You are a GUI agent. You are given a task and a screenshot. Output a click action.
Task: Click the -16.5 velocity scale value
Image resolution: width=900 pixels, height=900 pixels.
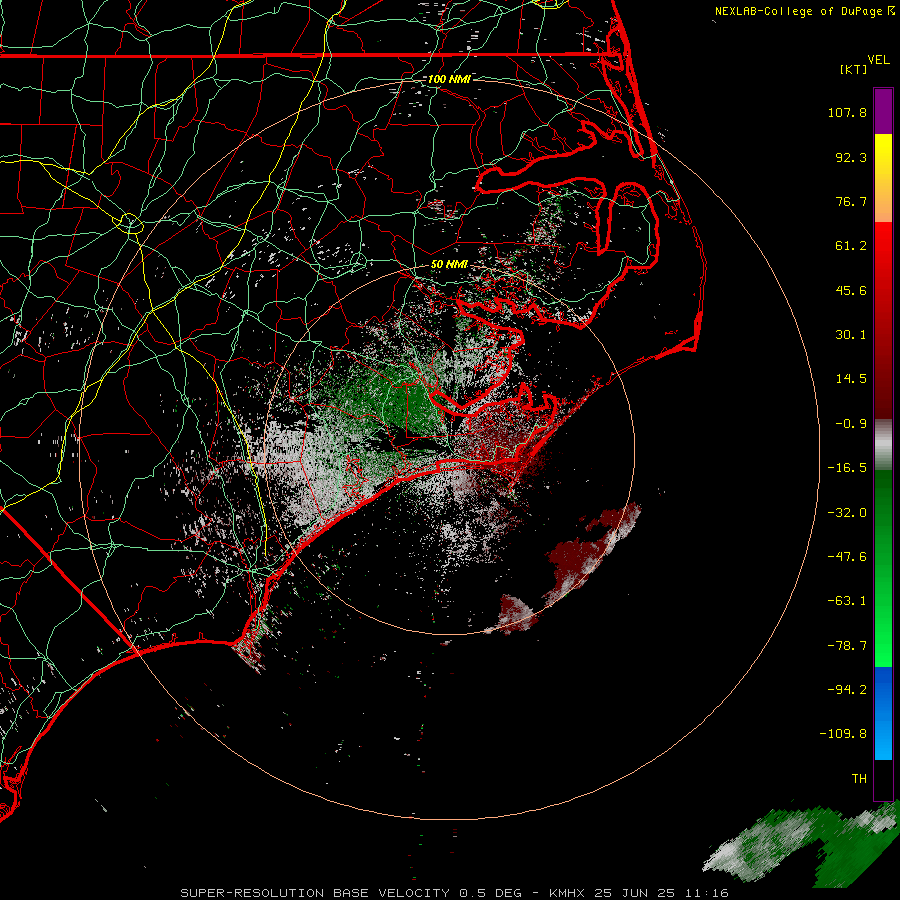pyautogui.click(x=847, y=468)
